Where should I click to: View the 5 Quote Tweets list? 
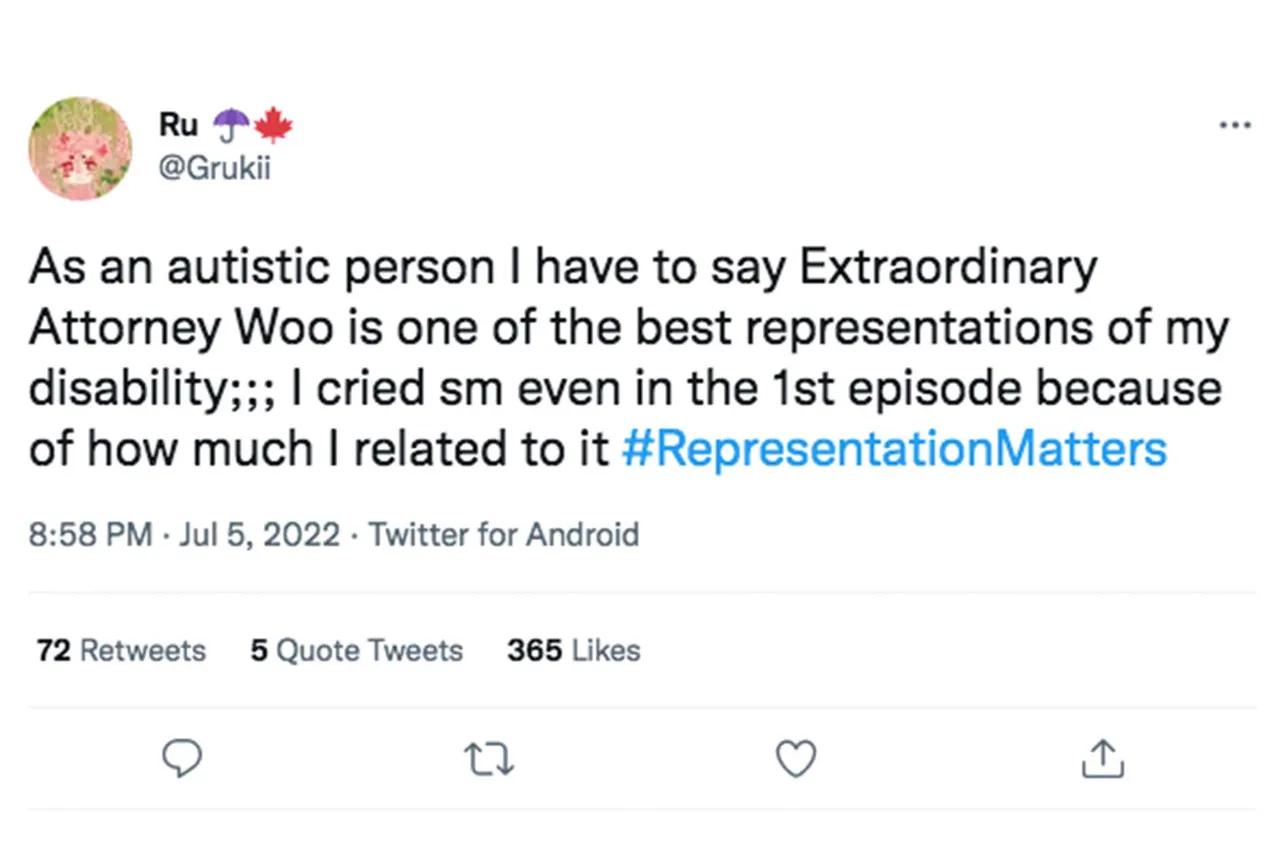tap(357, 651)
